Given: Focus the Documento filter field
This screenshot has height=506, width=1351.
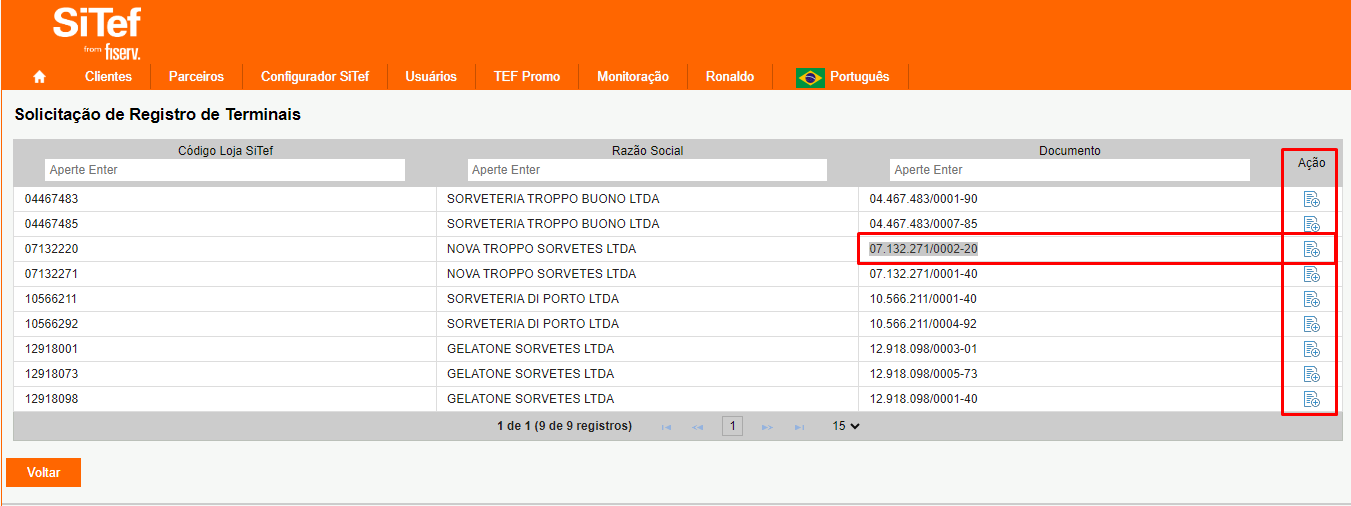Looking at the screenshot, I should coord(1070,170).
